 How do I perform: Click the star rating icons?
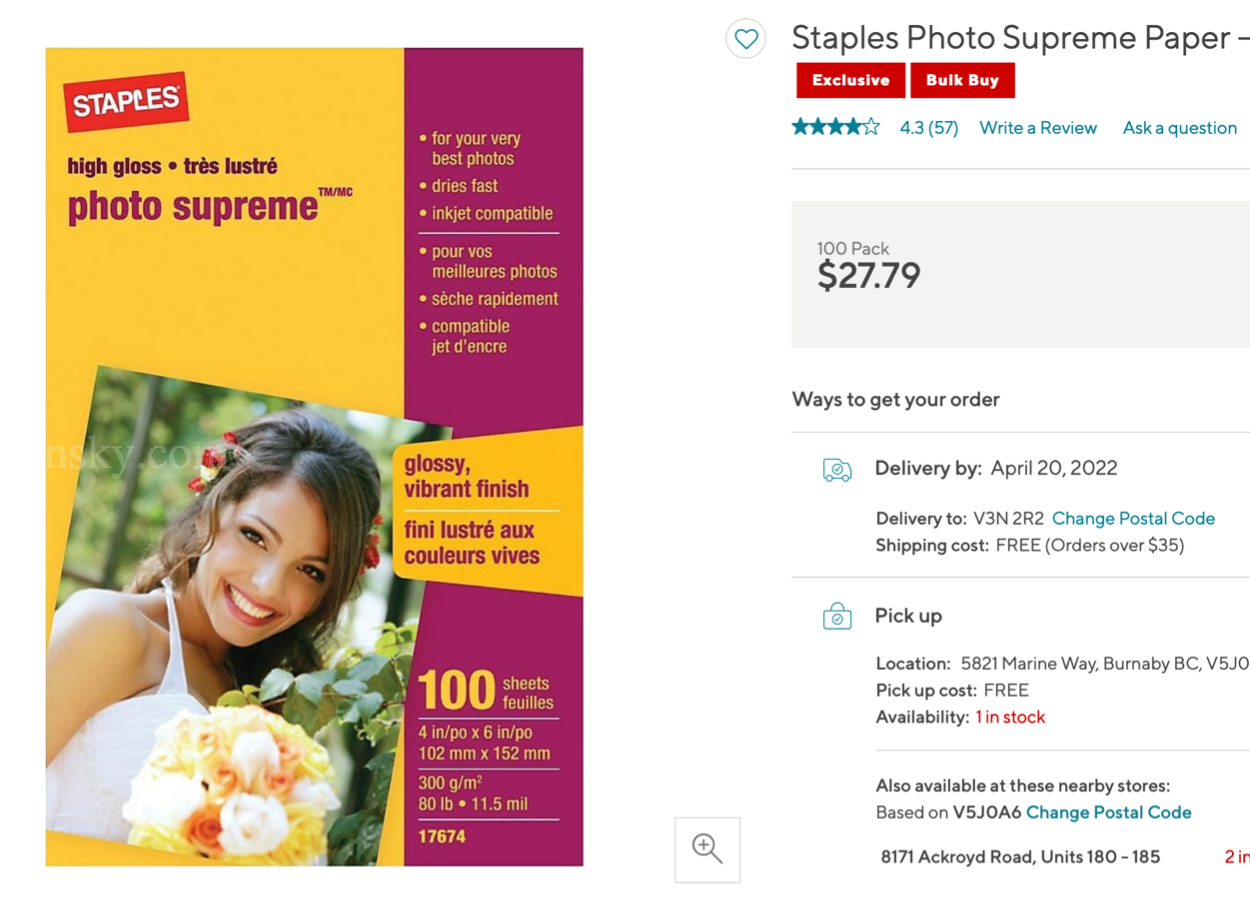coord(836,127)
